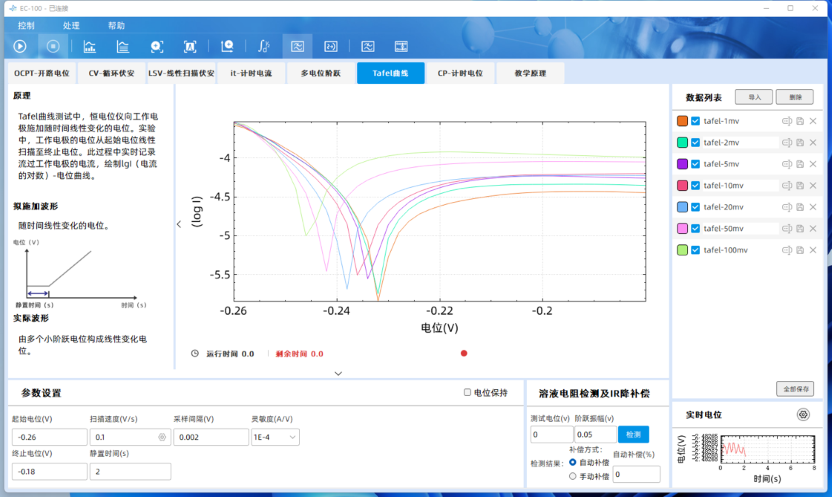Click the start (play) measurement button
832x497 pixels.
[19, 46]
